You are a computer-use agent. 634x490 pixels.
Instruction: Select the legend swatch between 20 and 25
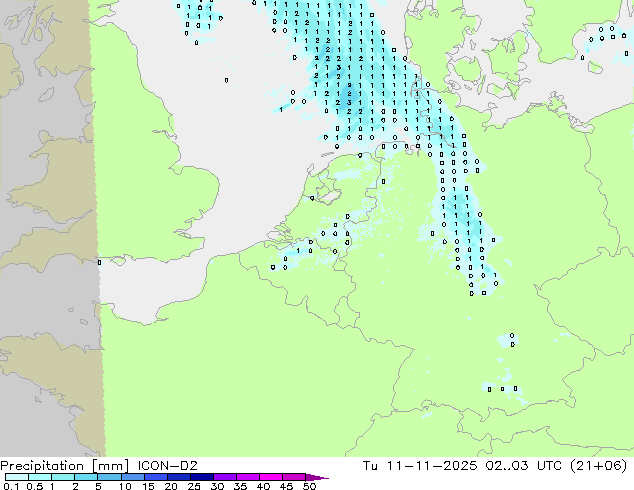click(x=179, y=477)
